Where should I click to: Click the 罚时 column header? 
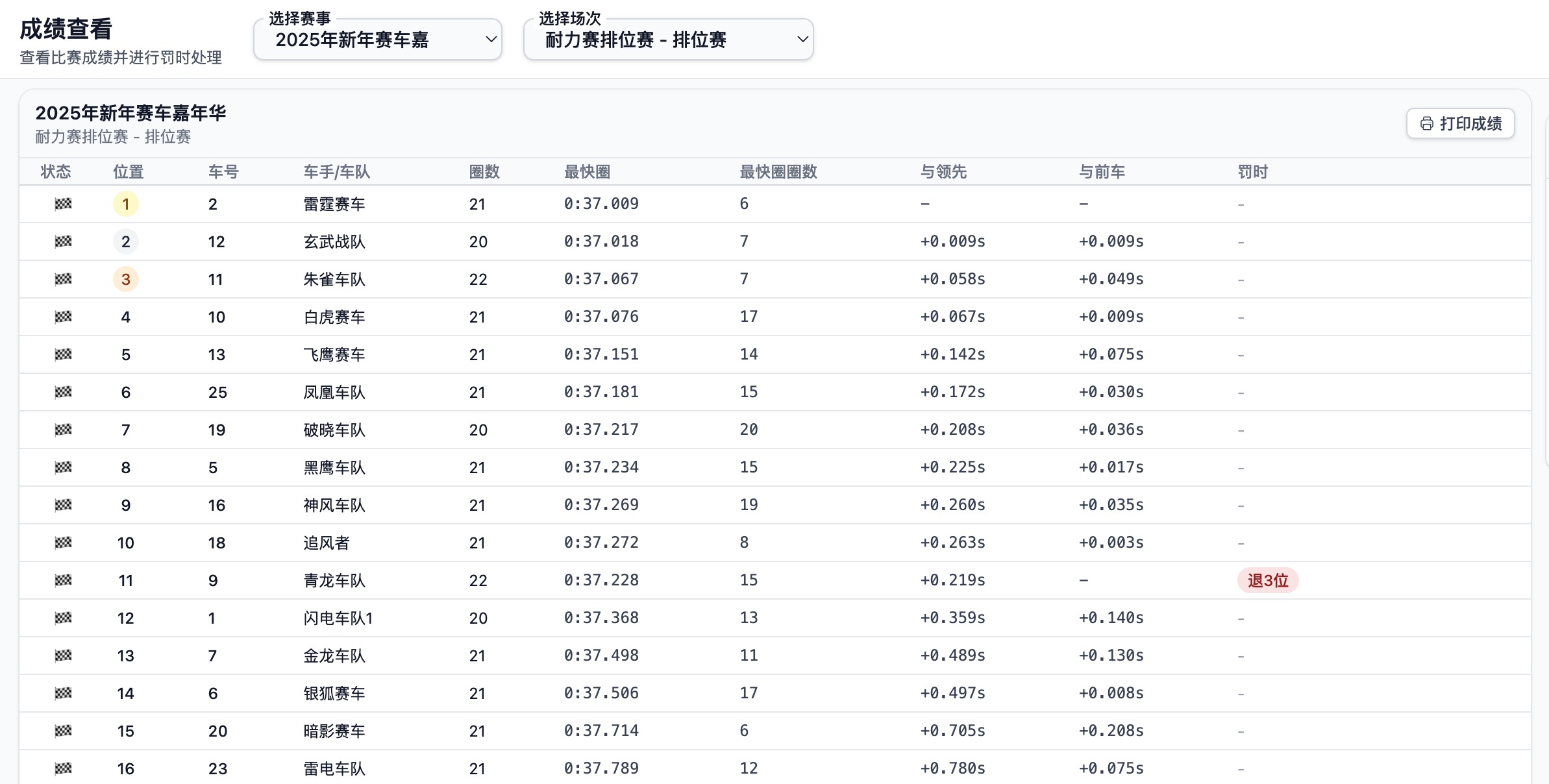tap(1252, 171)
